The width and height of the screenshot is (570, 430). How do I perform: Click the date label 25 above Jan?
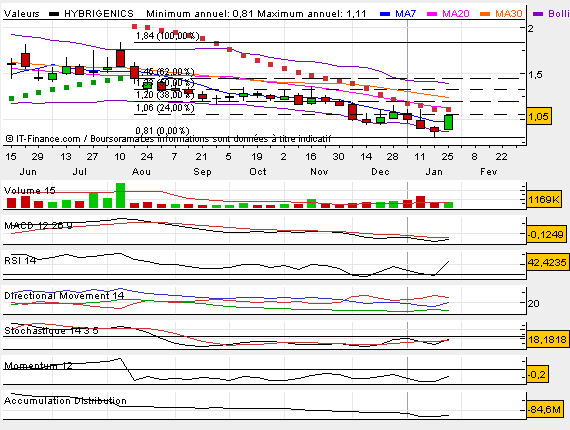click(447, 157)
